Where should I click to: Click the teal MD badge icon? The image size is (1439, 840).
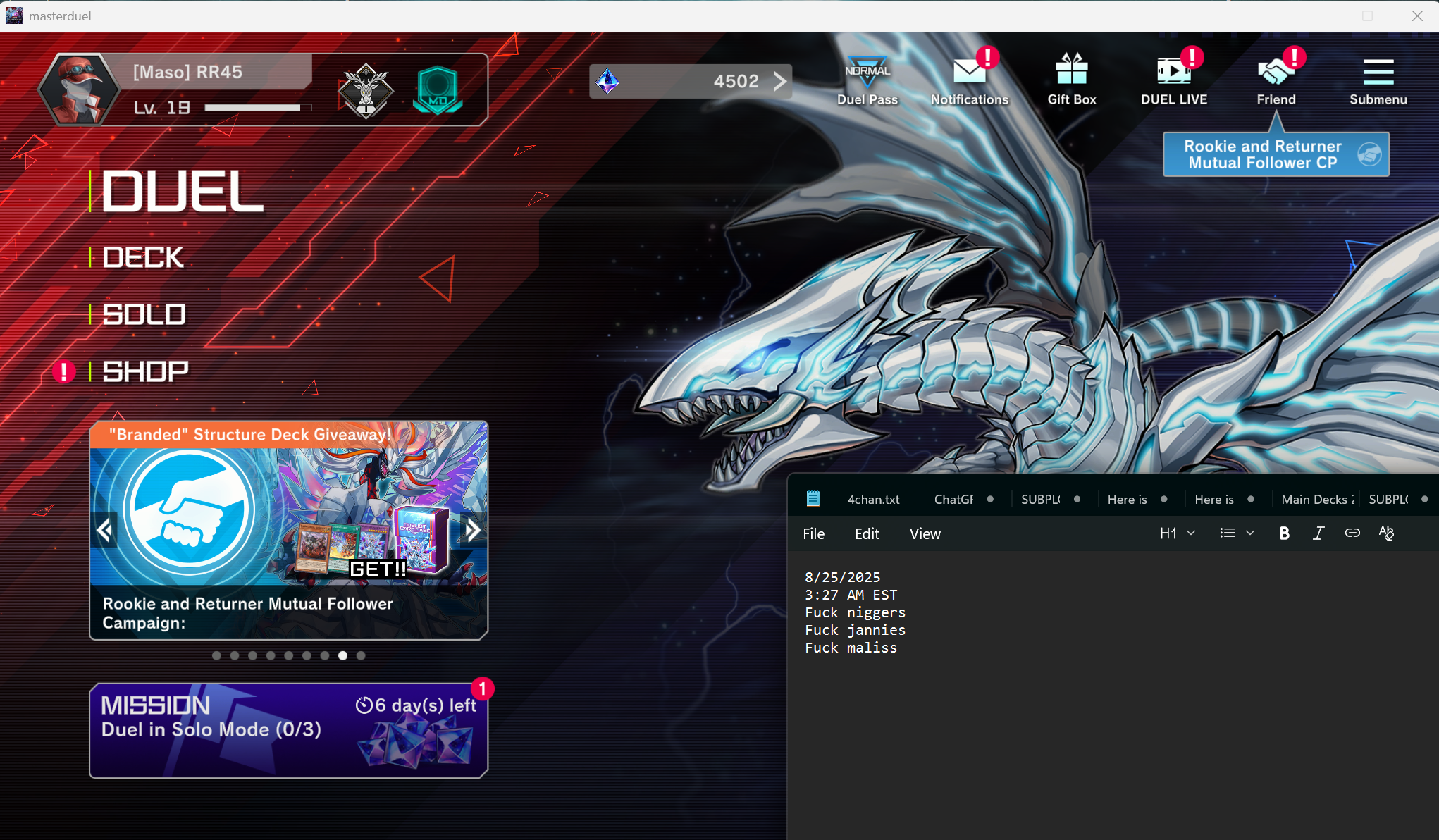tap(438, 90)
